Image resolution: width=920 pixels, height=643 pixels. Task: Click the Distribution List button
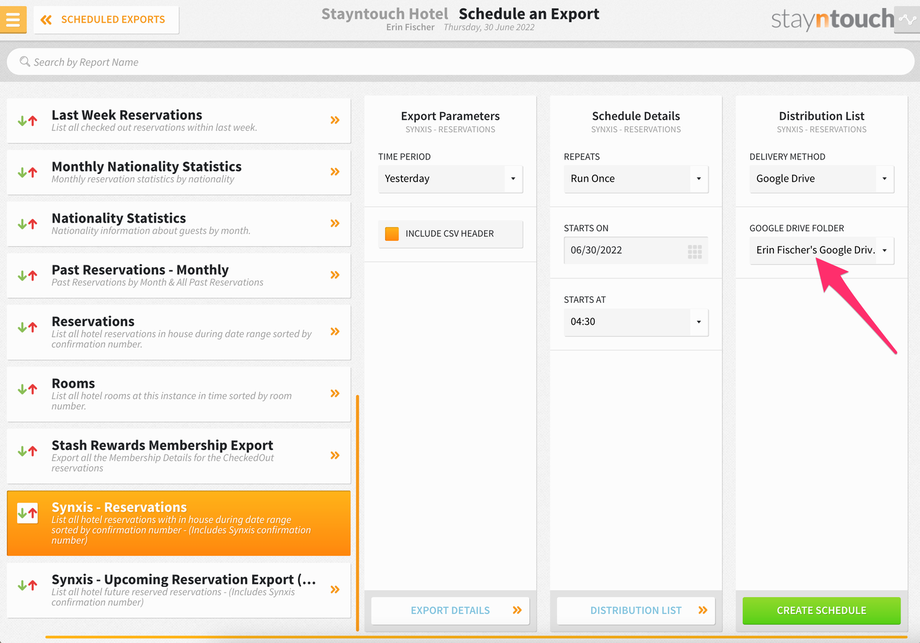click(x=636, y=611)
